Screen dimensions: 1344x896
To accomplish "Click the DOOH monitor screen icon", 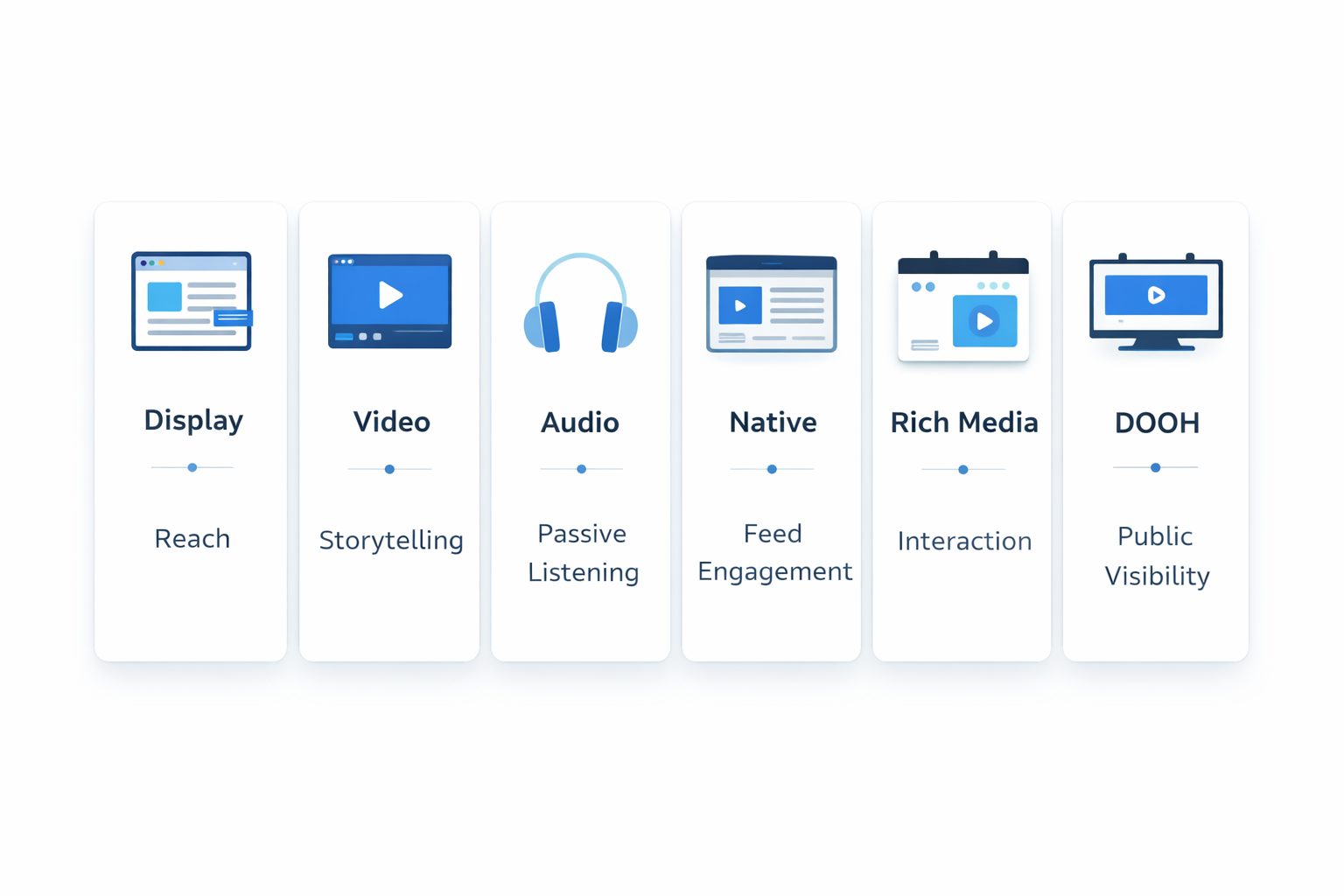I will (x=1155, y=302).
